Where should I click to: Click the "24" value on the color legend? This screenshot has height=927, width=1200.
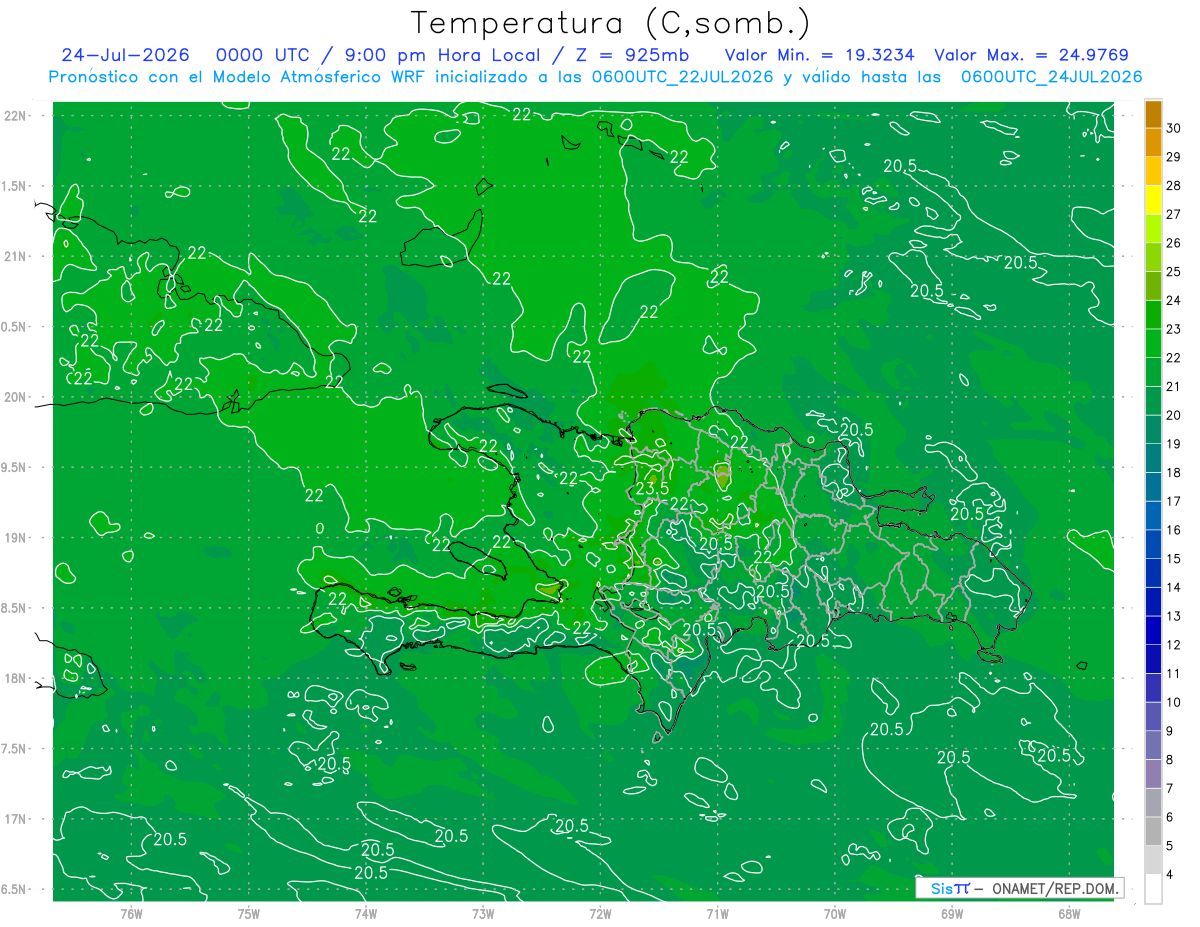click(1174, 300)
